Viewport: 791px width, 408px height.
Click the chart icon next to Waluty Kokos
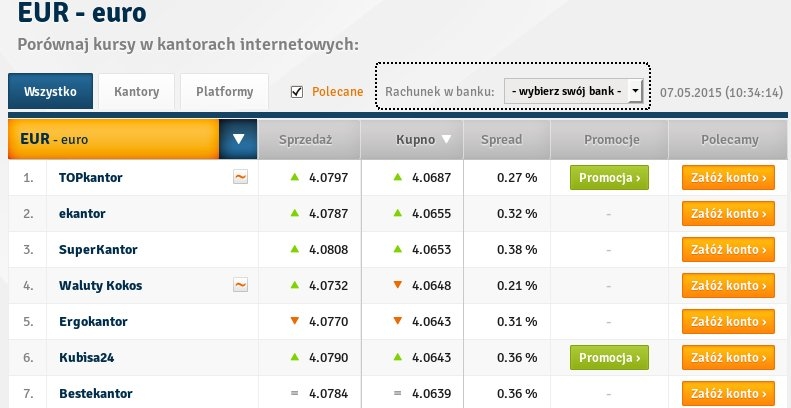[240, 286]
